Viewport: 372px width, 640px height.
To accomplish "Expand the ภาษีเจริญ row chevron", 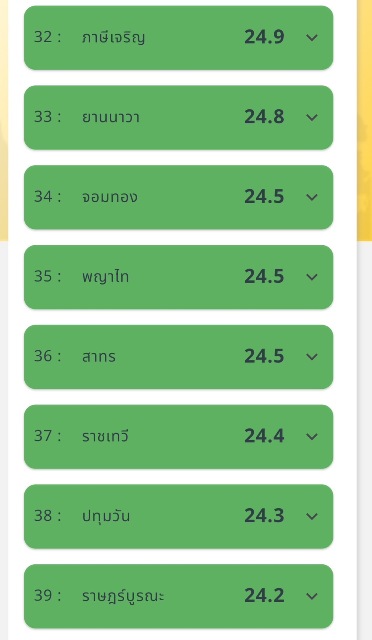I will pos(312,38).
